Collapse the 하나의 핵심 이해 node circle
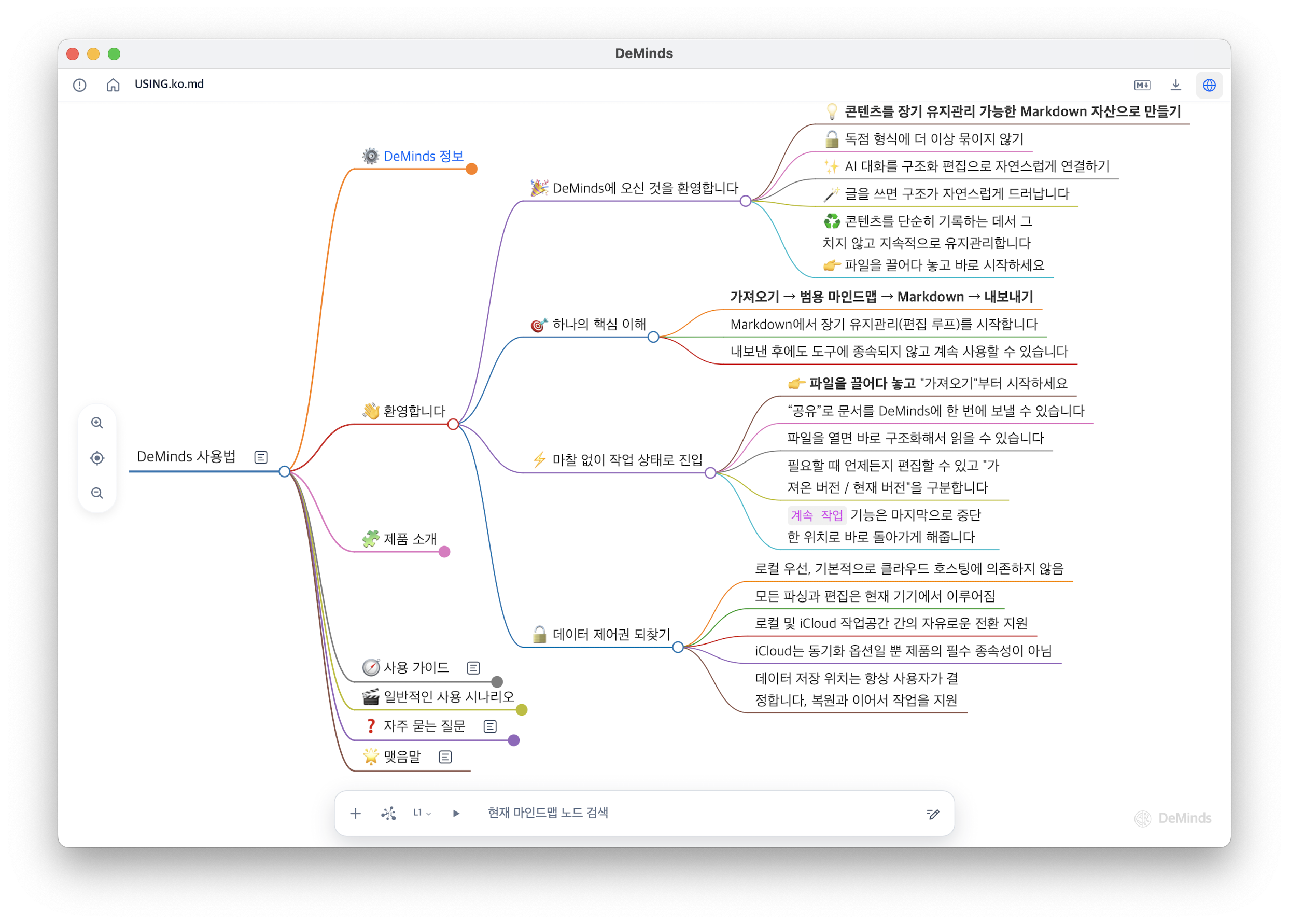This screenshot has height=924, width=1289. point(654,338)
